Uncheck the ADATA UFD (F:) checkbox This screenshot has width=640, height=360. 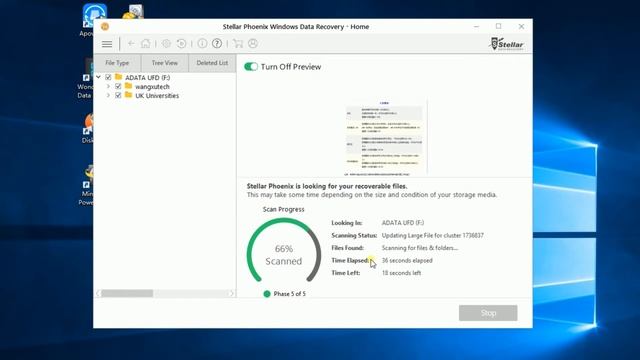108,77
